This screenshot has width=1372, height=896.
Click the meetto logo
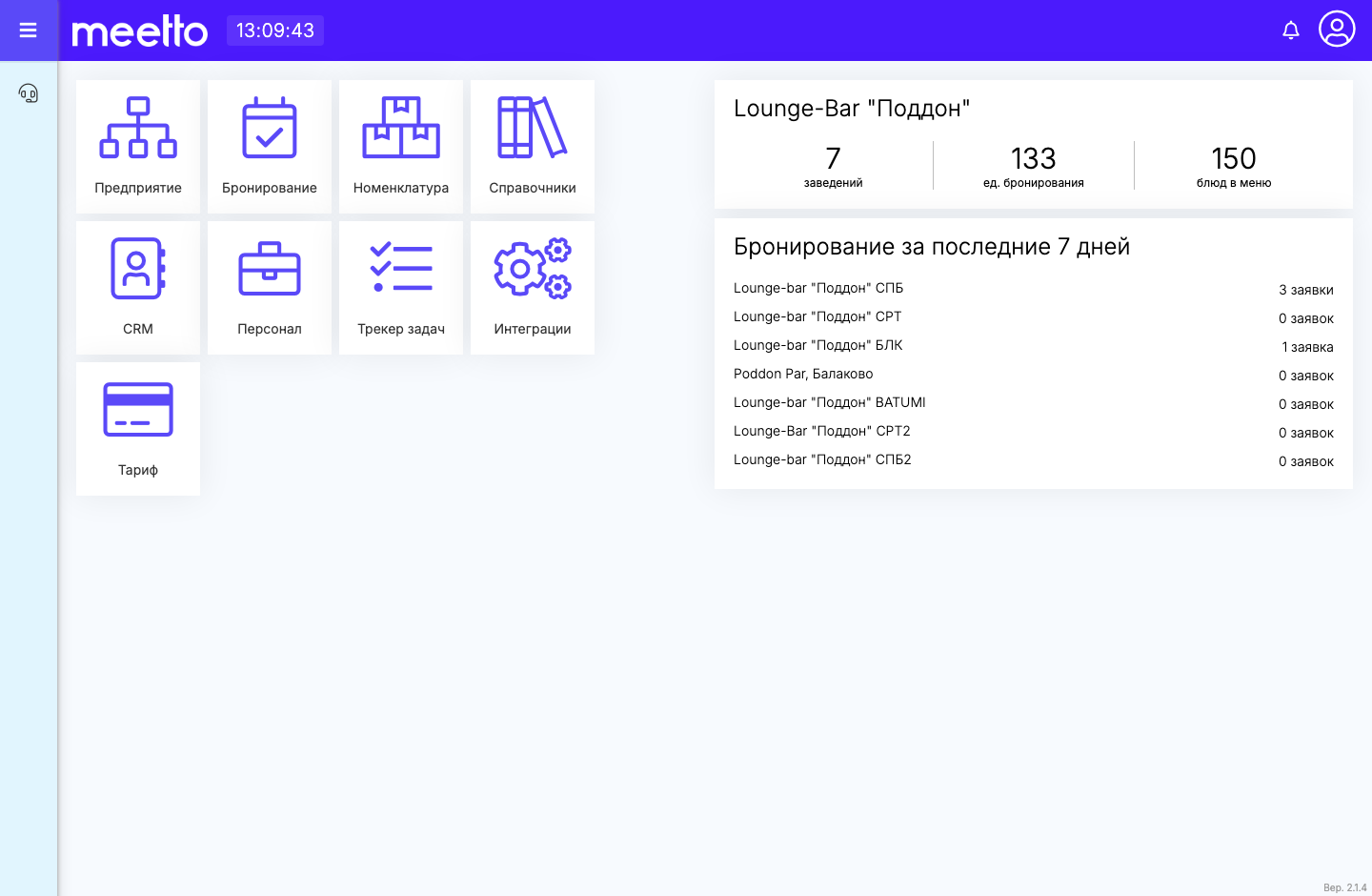point(140,31)
